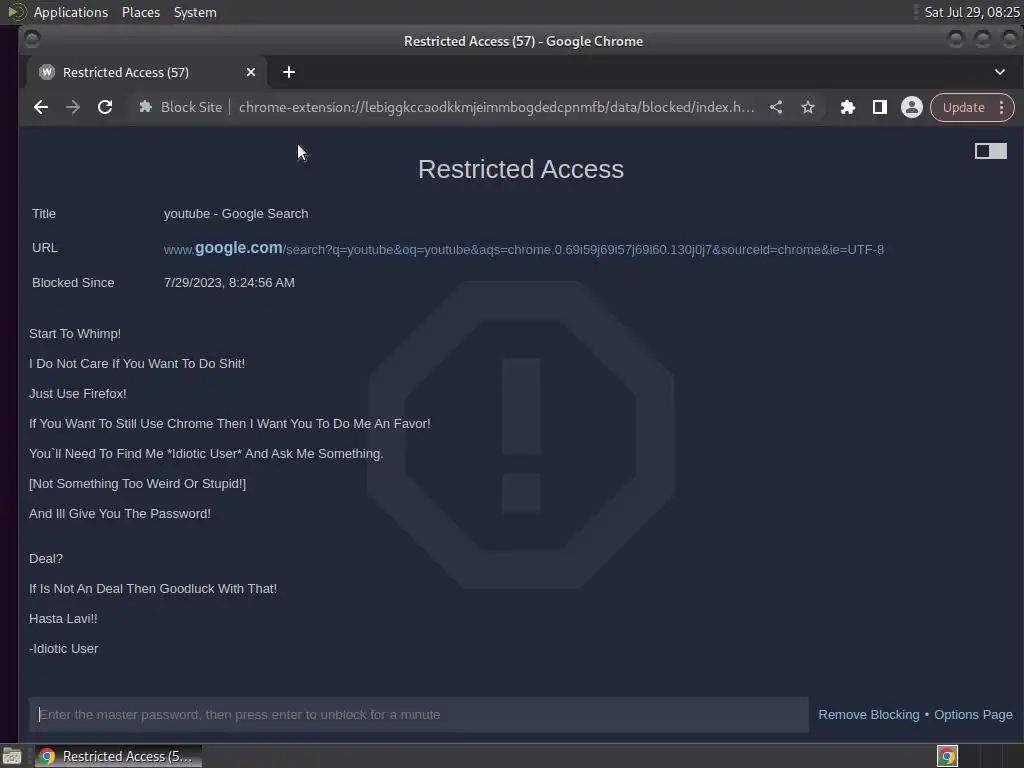The image size is (1024, 768).
Task: Click the 'Hasta Lavi!!' text line
Action: (x=63, y=618)
